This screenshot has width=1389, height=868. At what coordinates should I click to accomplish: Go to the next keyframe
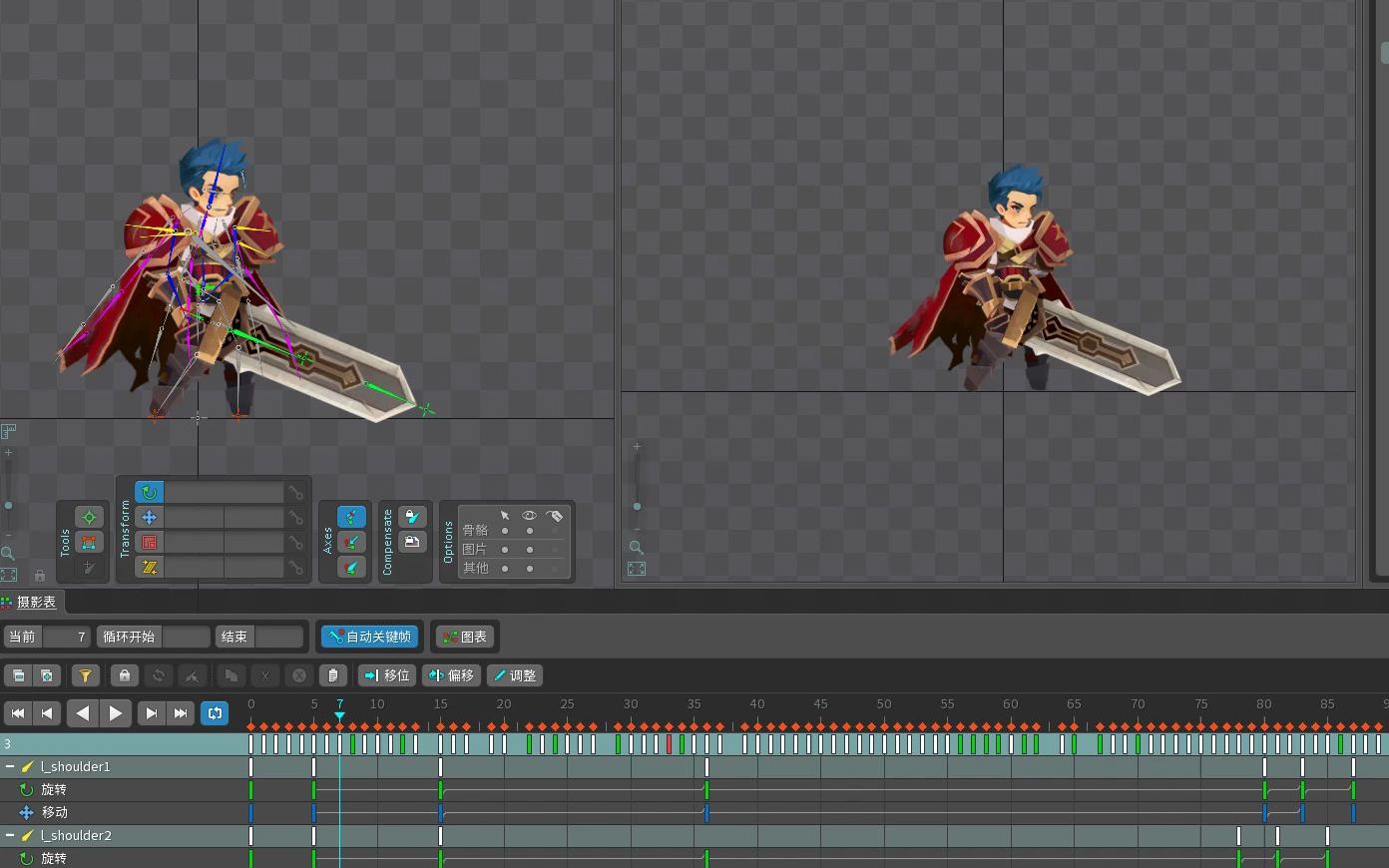click(x=151, y=712)
